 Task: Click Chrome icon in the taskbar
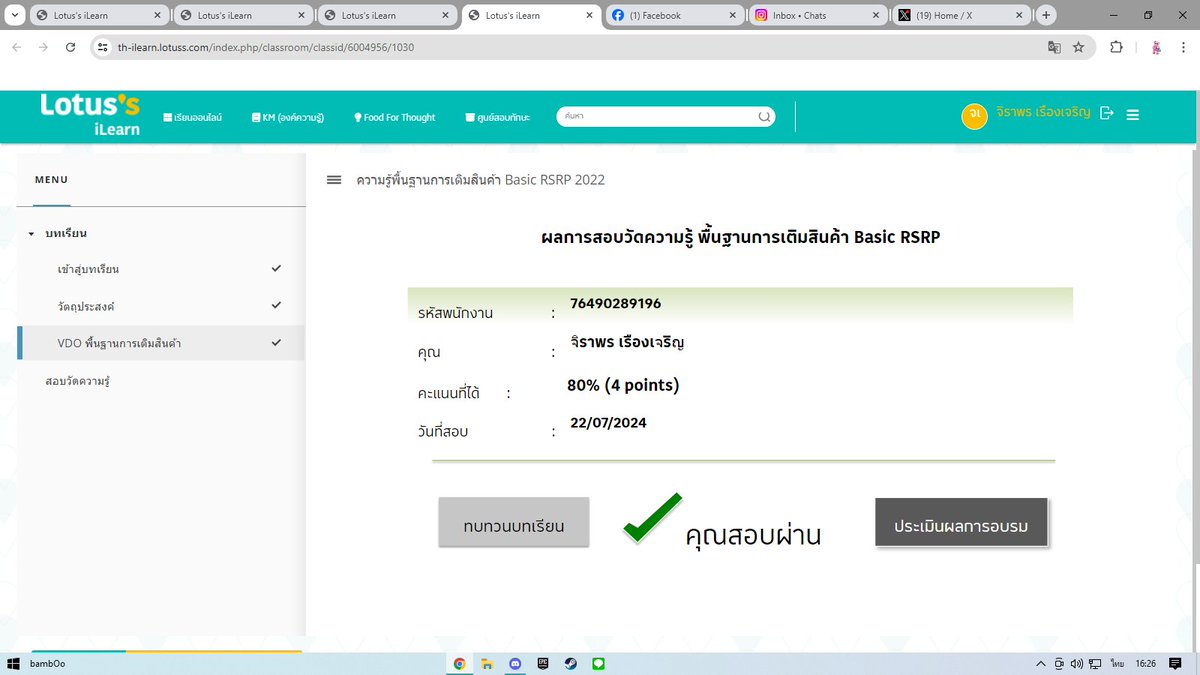[x=460, y=663]
